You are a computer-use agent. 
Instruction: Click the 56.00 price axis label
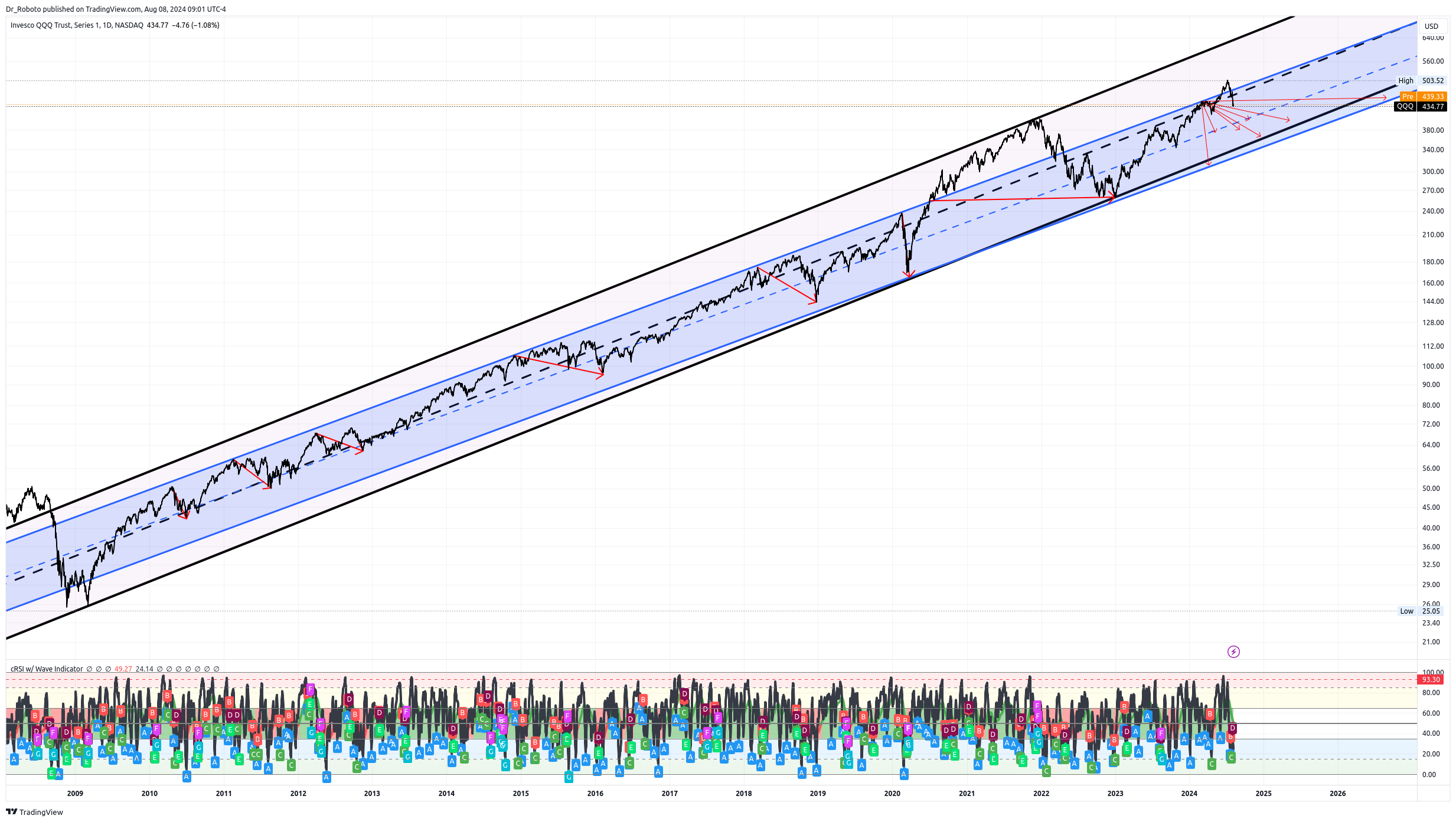[1431, 468]
